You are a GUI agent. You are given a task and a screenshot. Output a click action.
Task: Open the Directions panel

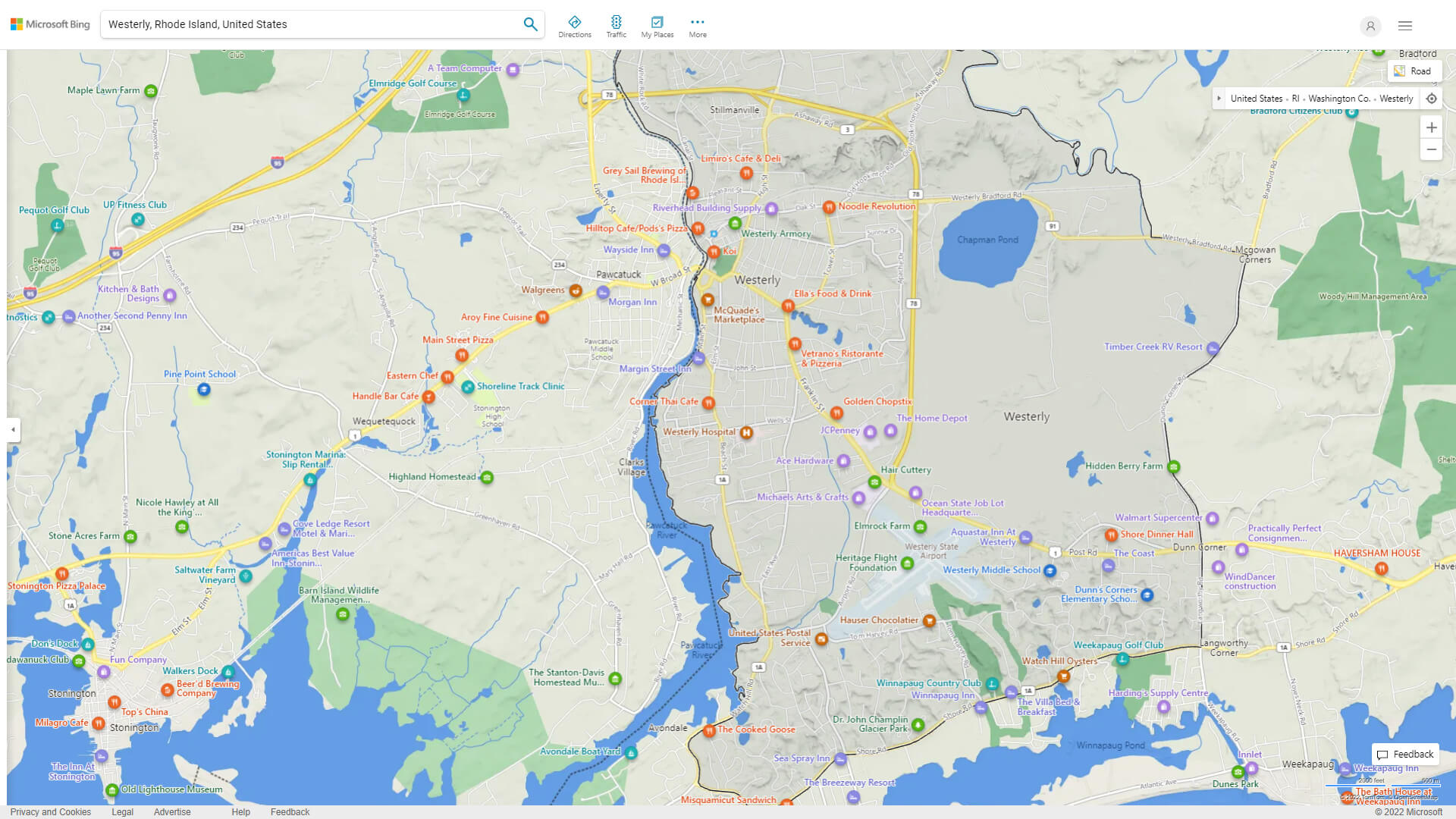tap(575, 24)
